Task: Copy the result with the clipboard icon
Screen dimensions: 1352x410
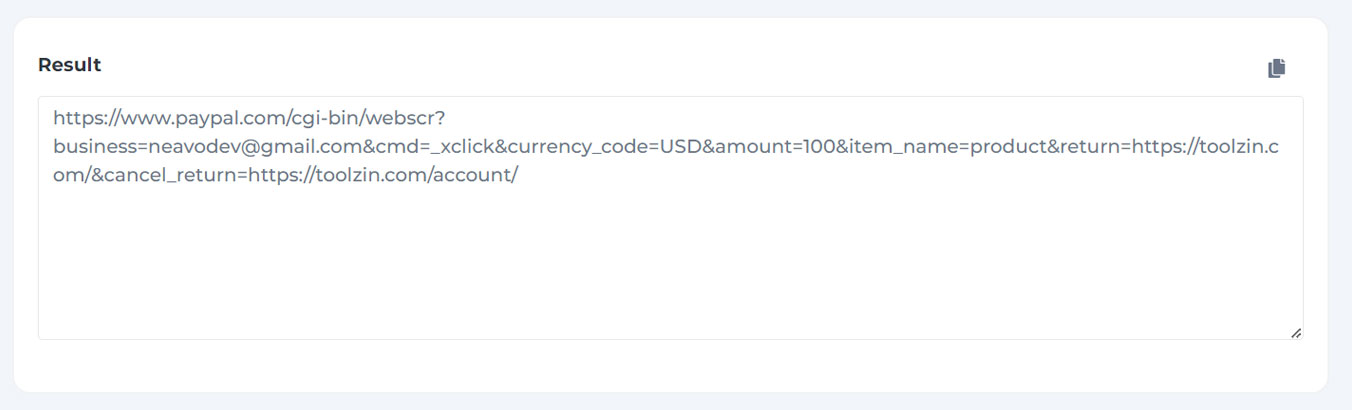Action: [1276, 68]
